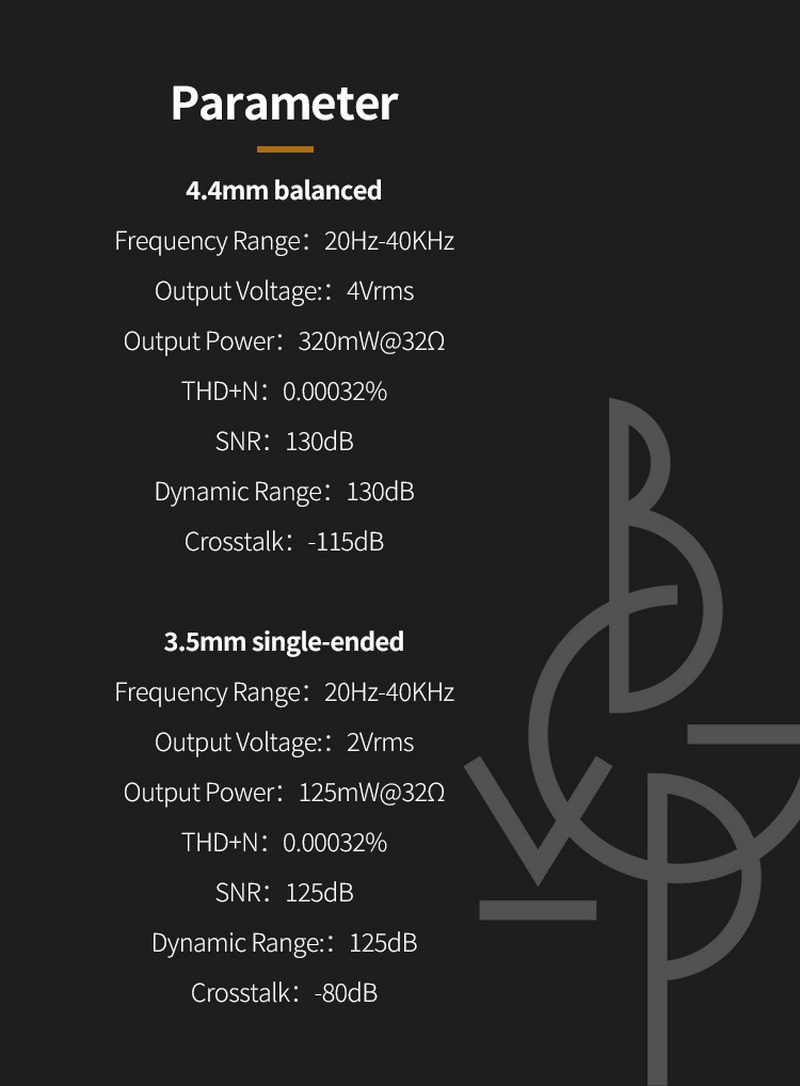This screenshot has height=1086, width=800.
Task: Click Frequency Range under 3.5mm single-ended
Action: coord(284,692)
